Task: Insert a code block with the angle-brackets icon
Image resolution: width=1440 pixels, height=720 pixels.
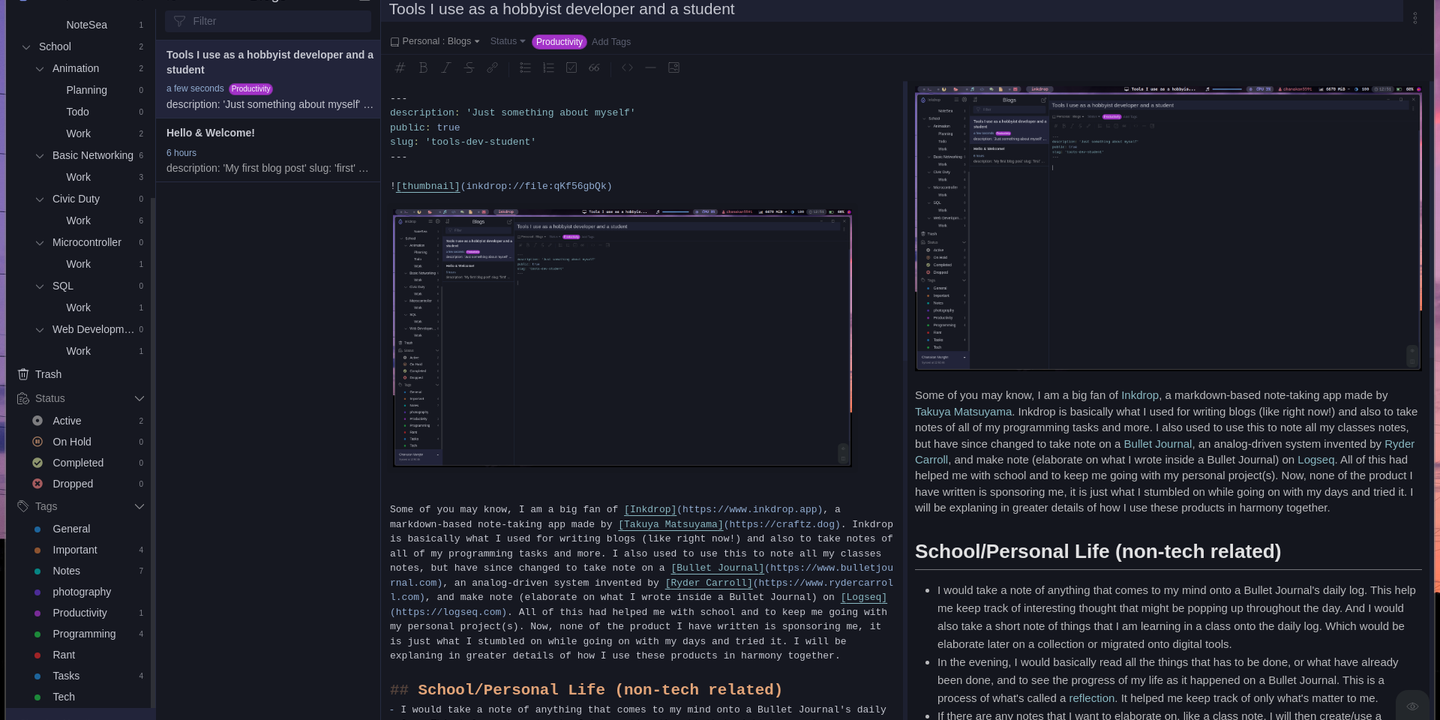Action: point(627,68)
